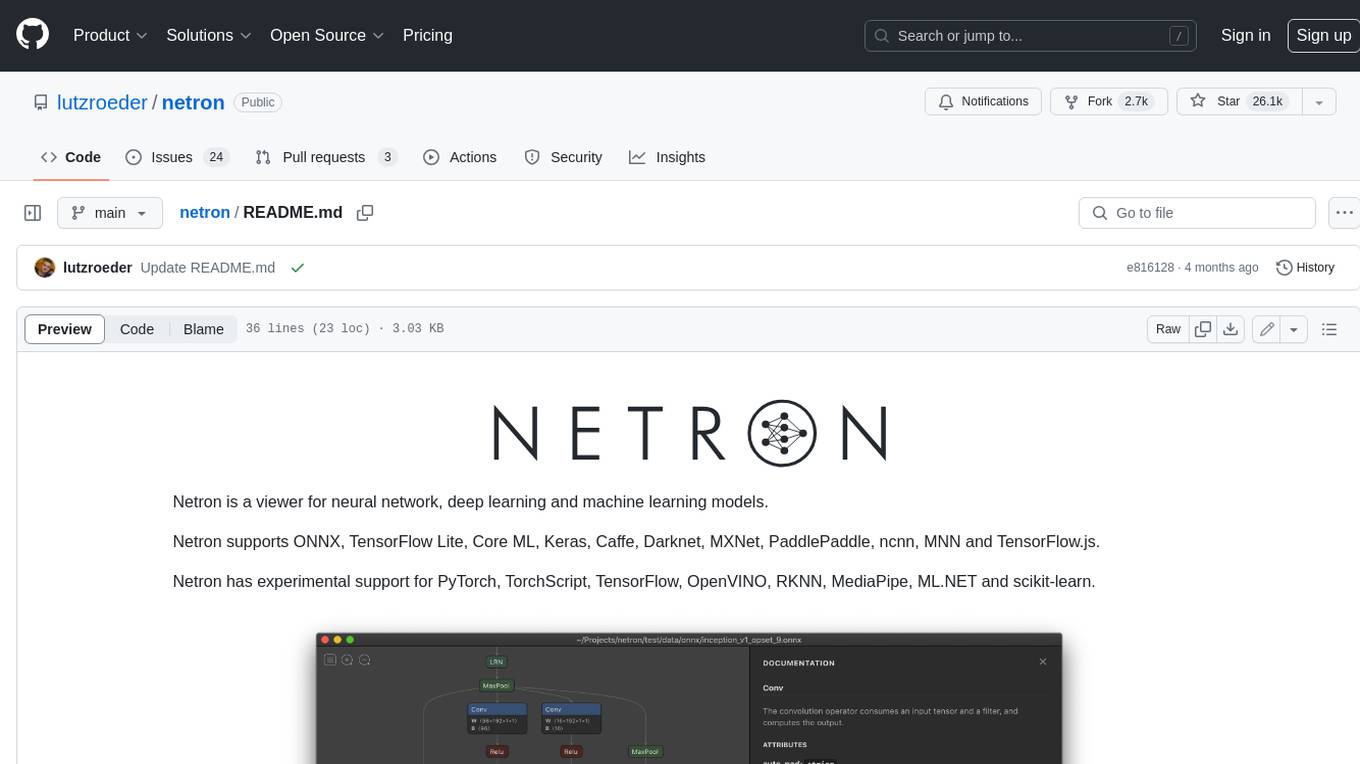The width and height of the screenshot is (1360, 764).
Task: Click the netron breadcrumb link
Action: [205, 212]
